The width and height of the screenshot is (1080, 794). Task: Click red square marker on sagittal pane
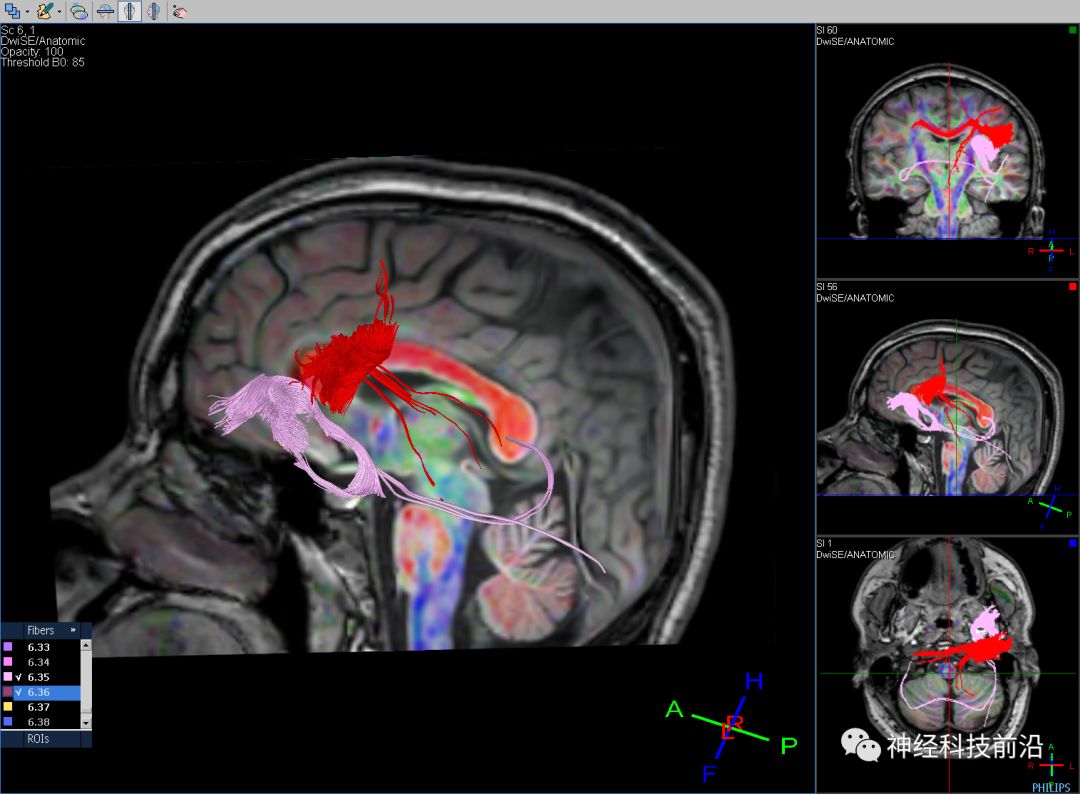pyautogui.click(x=1072, y=286)
